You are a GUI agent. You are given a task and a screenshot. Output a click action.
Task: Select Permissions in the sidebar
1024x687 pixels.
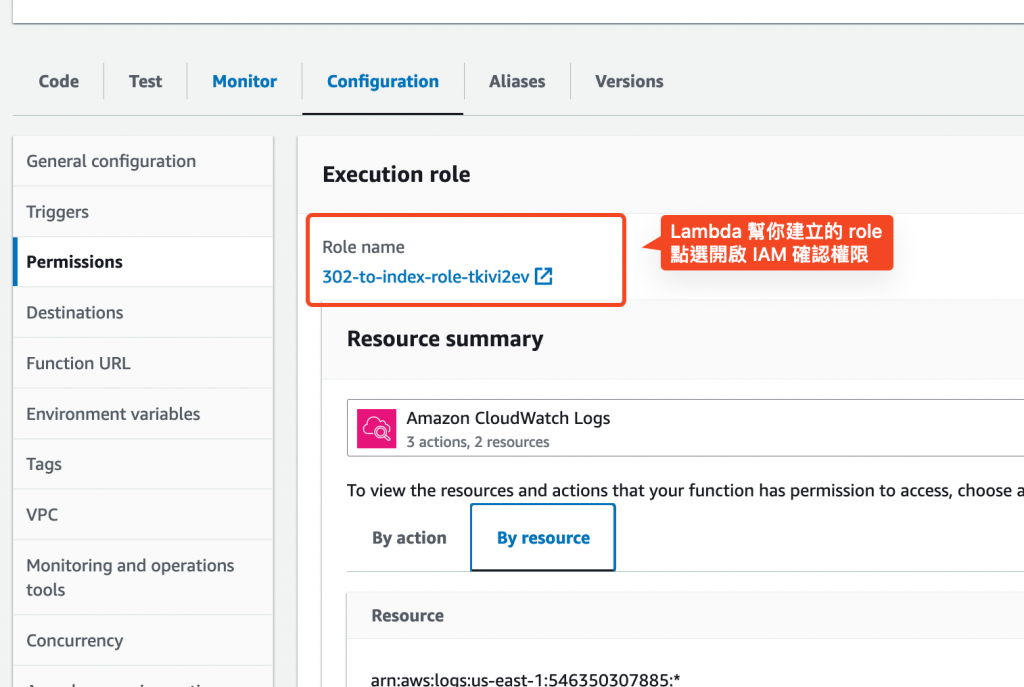75,262
